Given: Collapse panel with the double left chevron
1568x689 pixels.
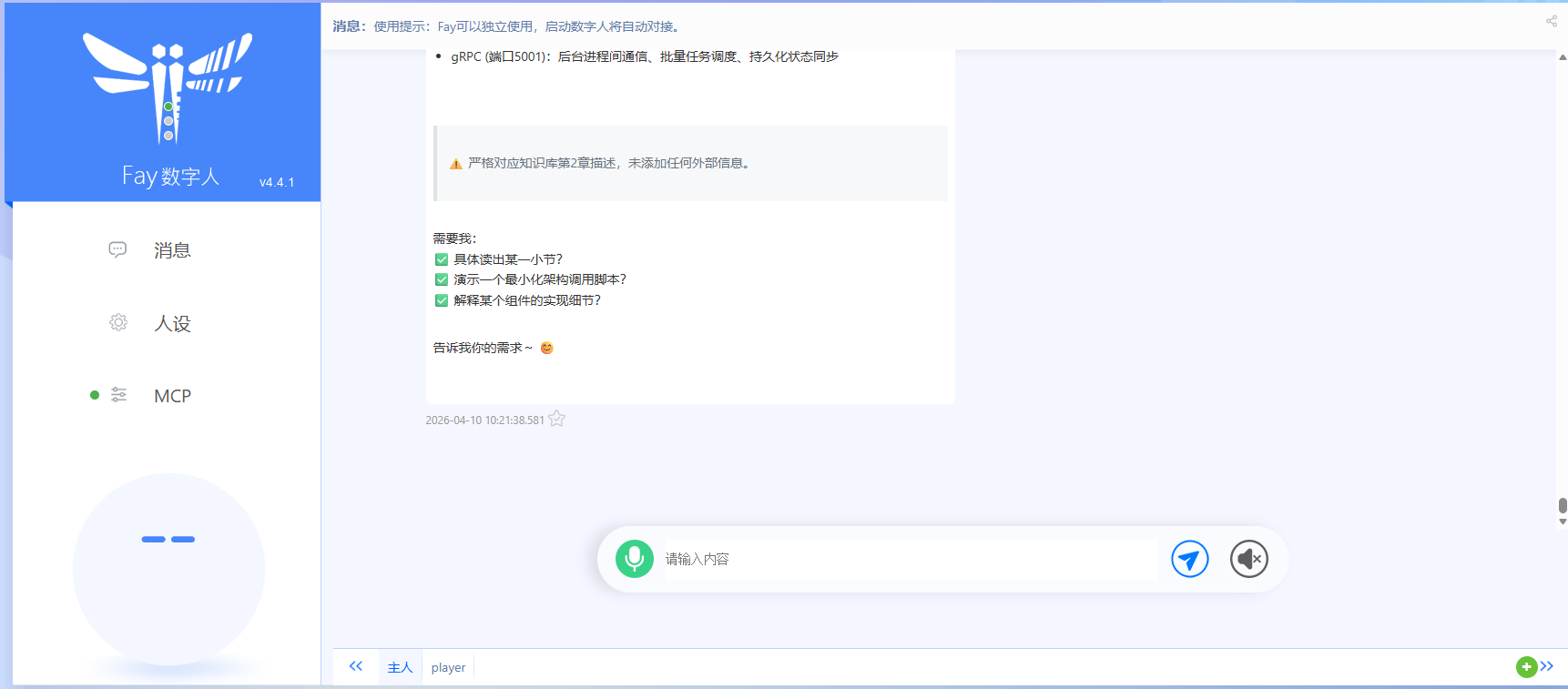Looking at the screenshot, I should click(356, 666).
